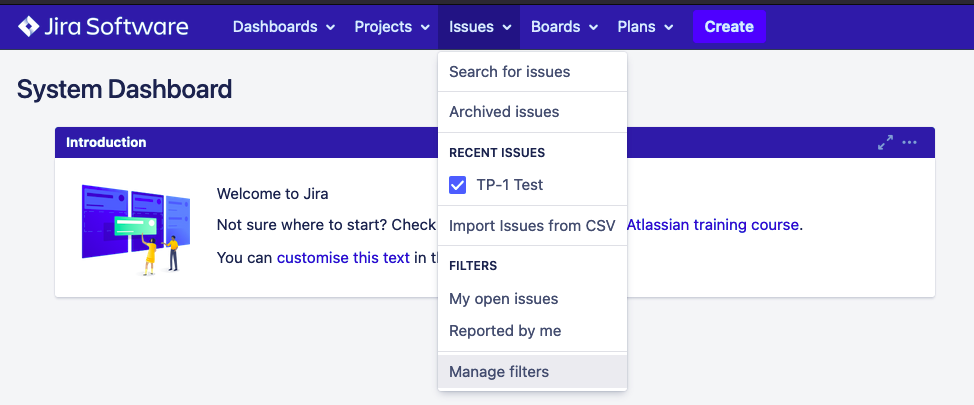
Task: Open Manage filters menu item
Action: pos(499,372)
